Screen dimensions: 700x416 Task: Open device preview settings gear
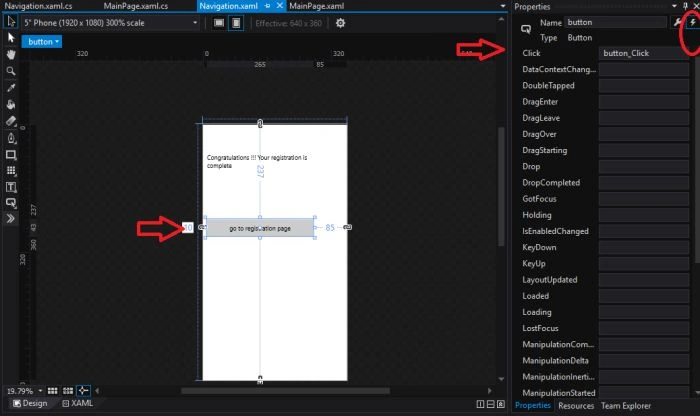340,23
